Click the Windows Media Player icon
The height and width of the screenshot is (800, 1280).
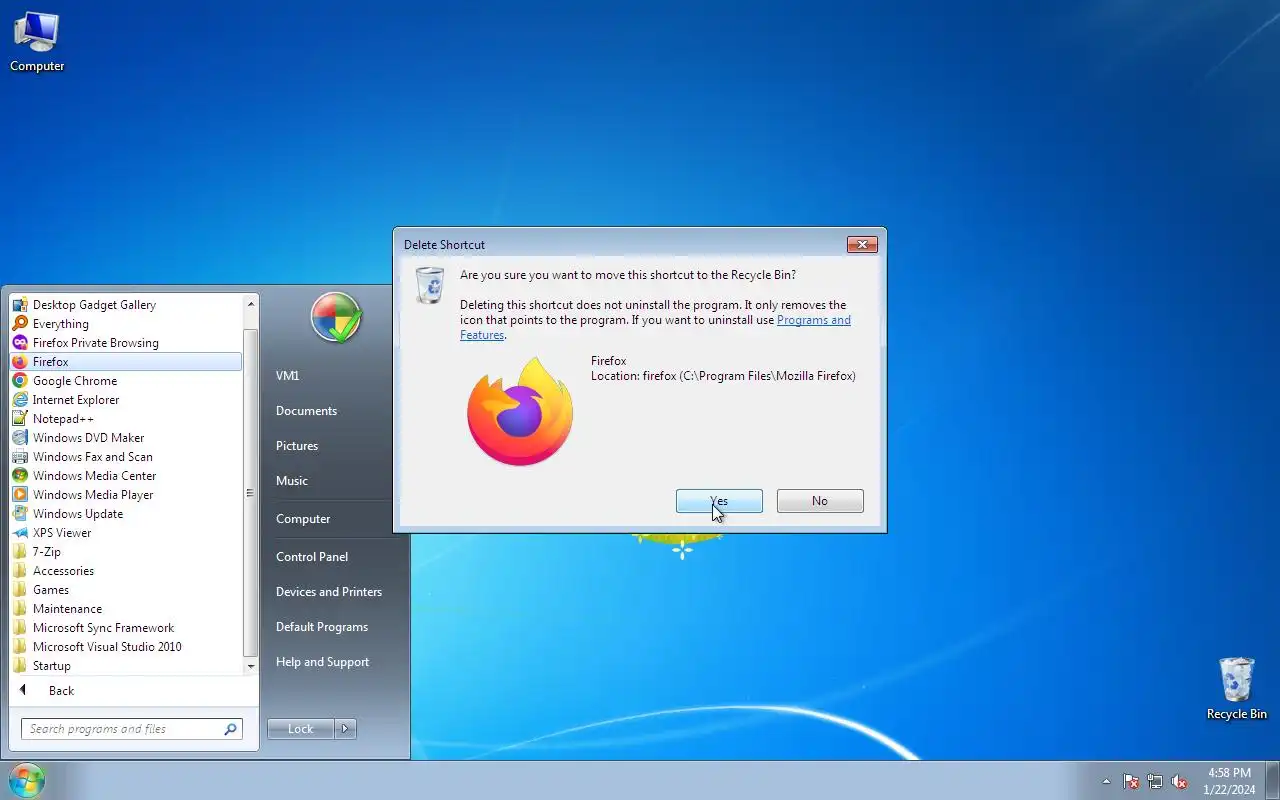19,495
